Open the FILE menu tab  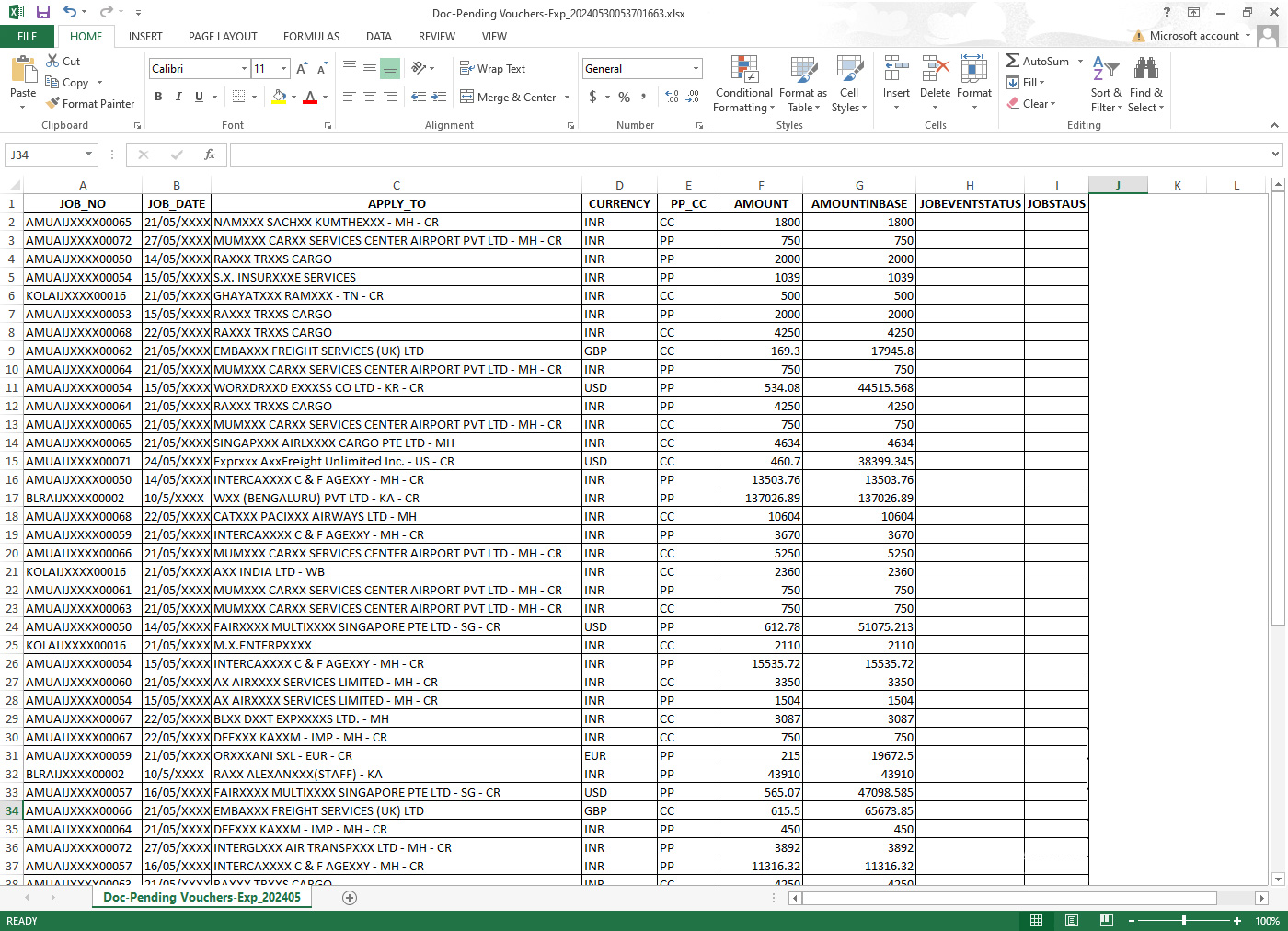point(28,37)
